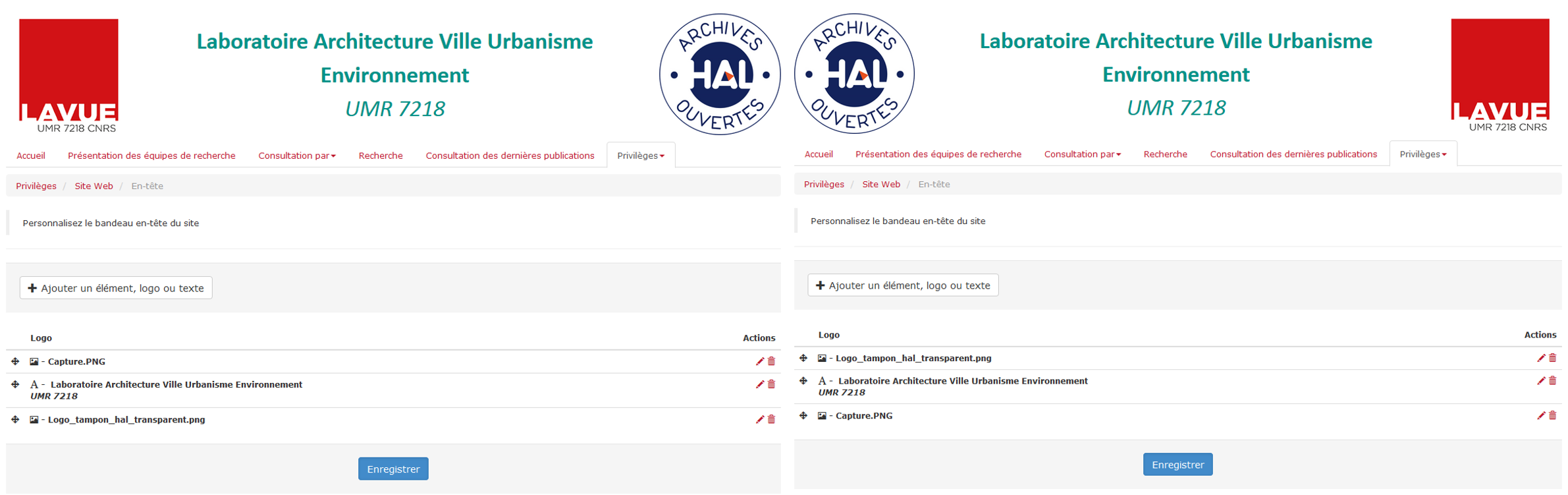Click the HAL Archives Ouvertes logo, right header
Image resolution: width=1568 pixels, height=495 pixels.
pyautogui.click(x=854, y=73)
